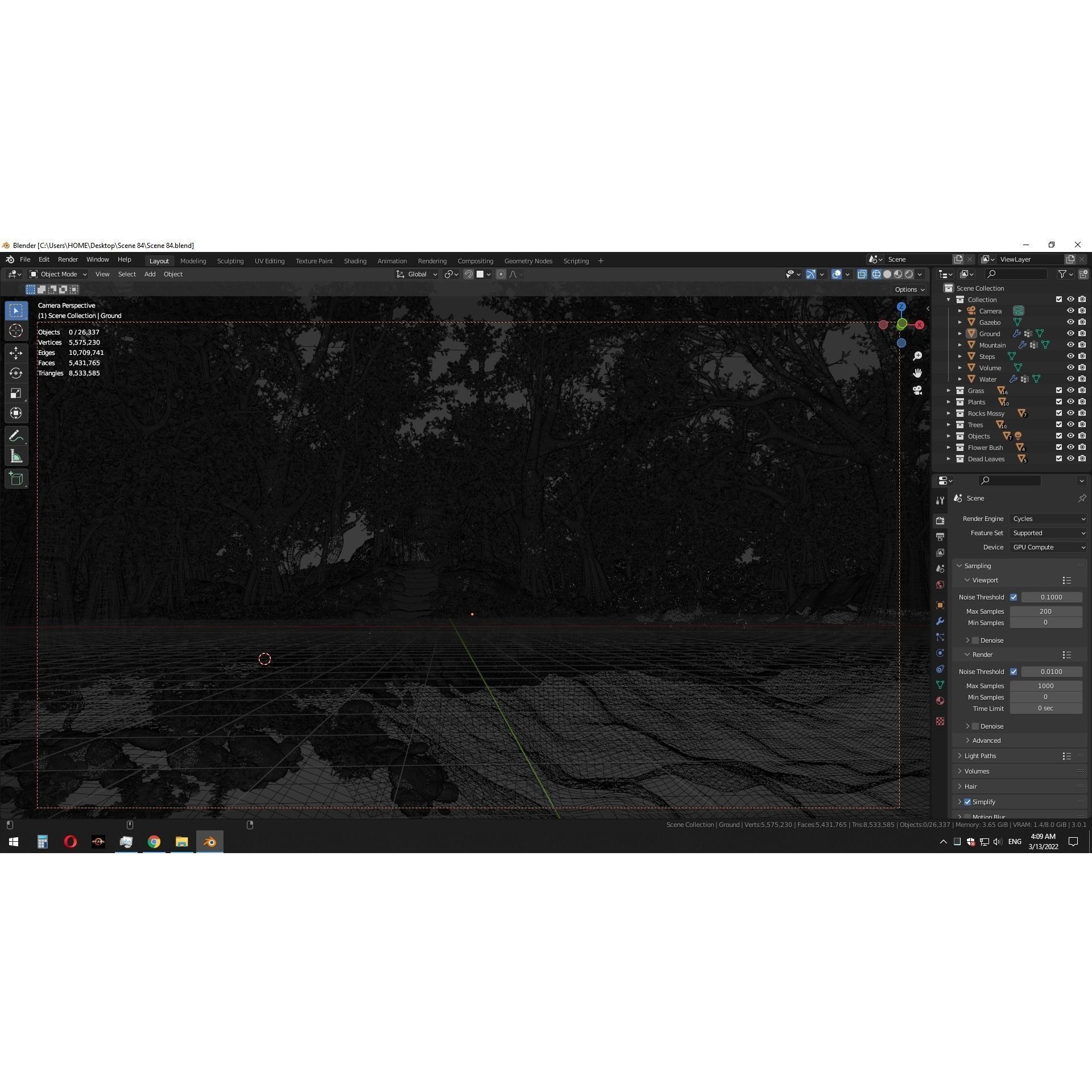Screen dimensions: 1092x1092
Task: Expand the Trees collection
Action: (948, 425)
